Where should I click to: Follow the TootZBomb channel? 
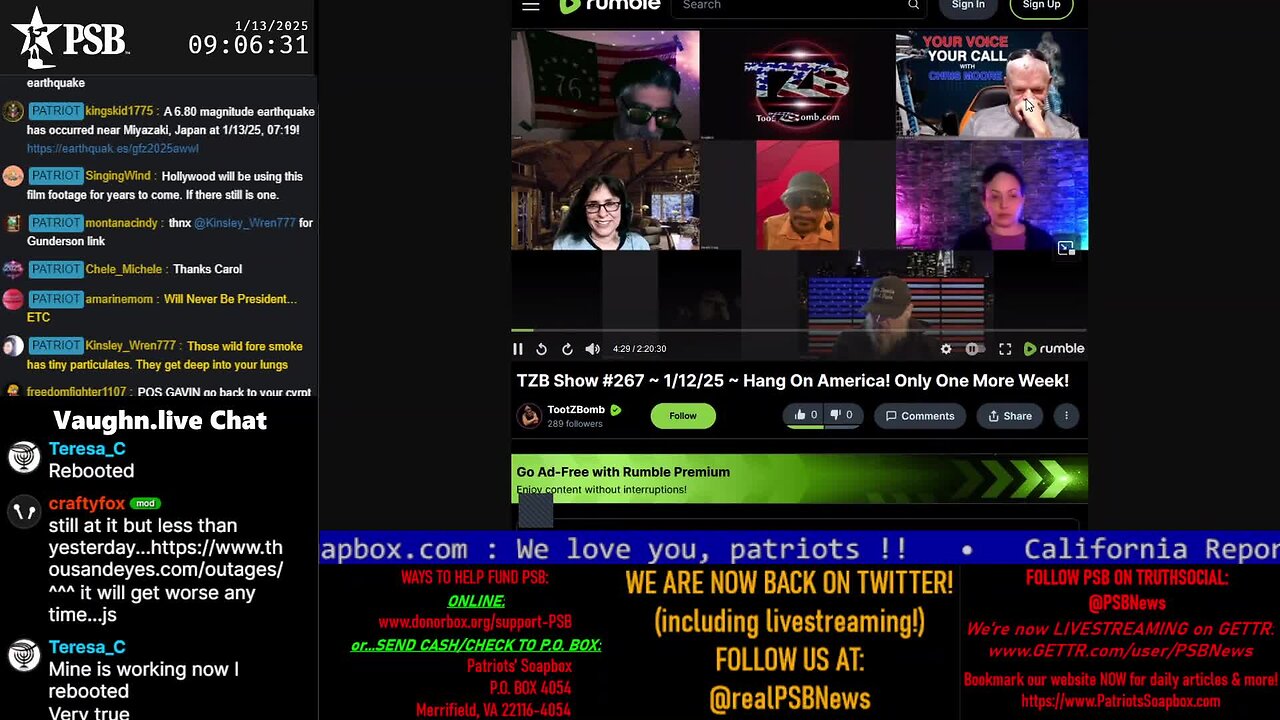tap(683, 416)
